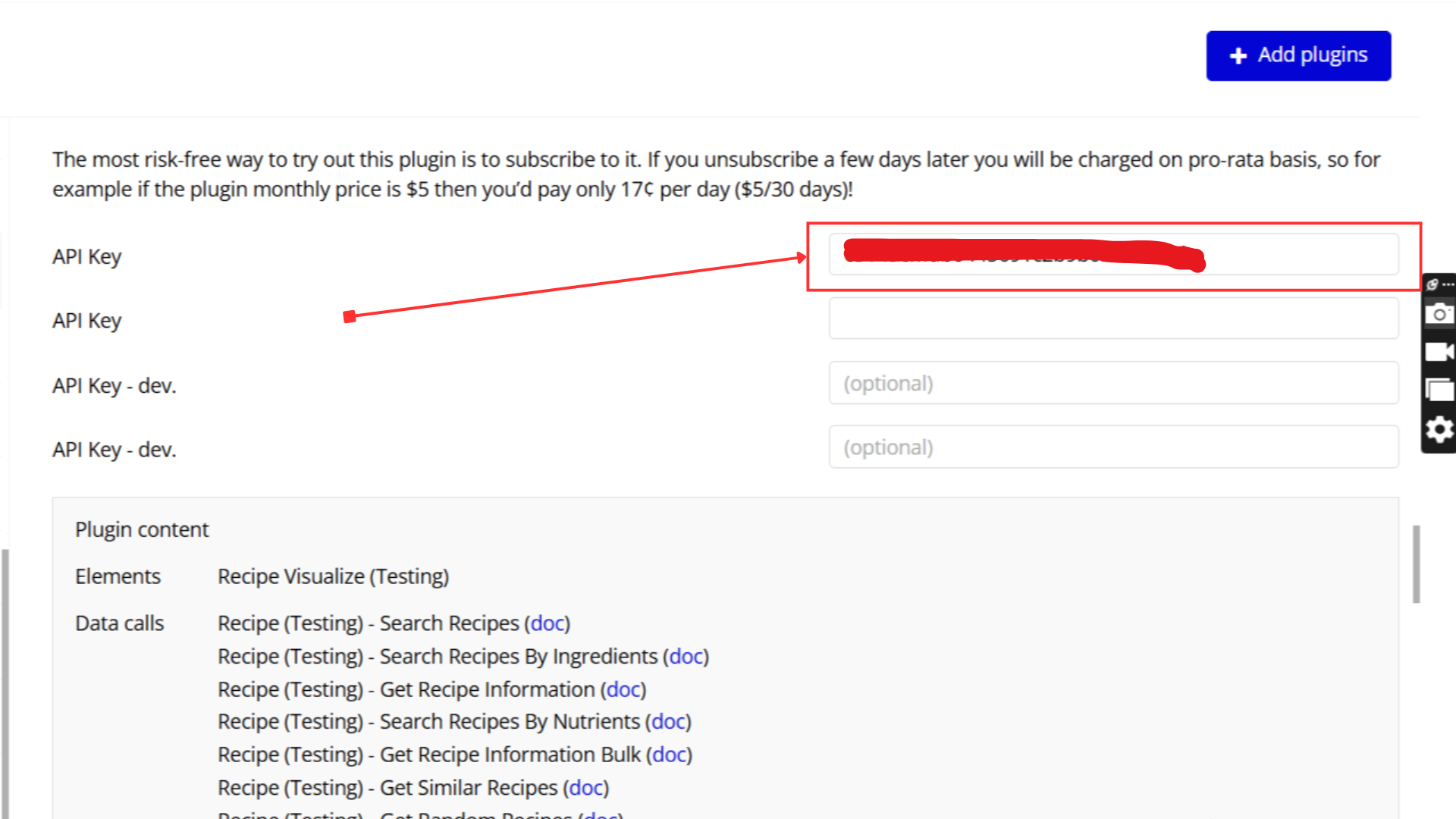Click the right-side vertical scrollbar thumb
The width and height of the screenshot is (1456, 819).
[x=1416, y=564]
